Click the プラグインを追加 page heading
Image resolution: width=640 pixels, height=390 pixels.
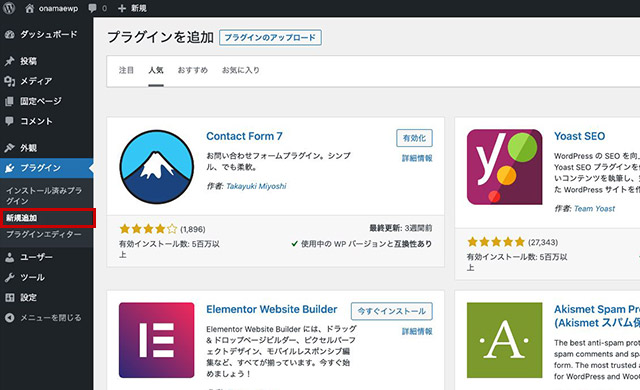pyautogui.click(x=160, y=37)
